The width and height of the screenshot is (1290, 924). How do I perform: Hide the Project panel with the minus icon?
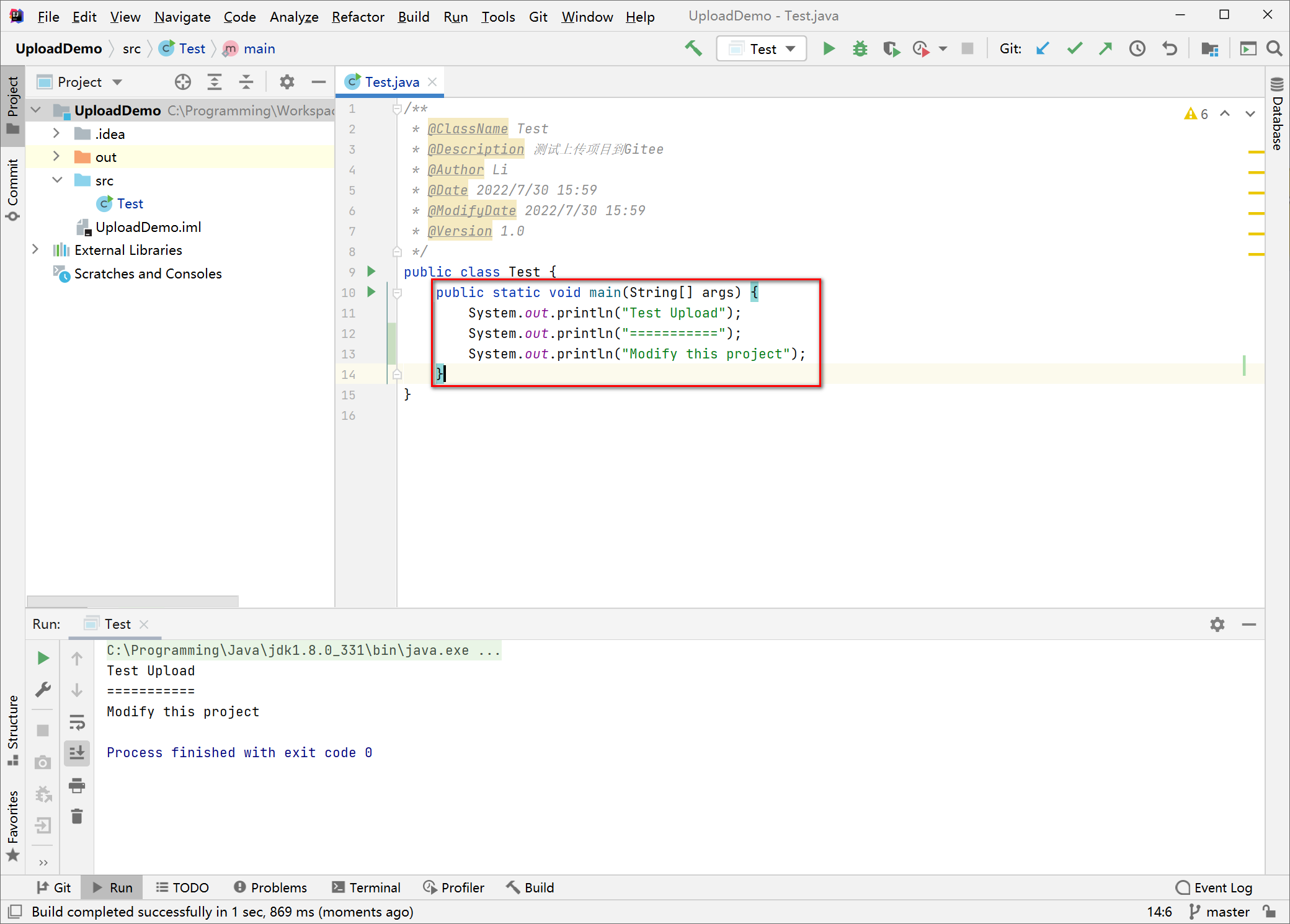pyautogui.click(x=319, y=82)
